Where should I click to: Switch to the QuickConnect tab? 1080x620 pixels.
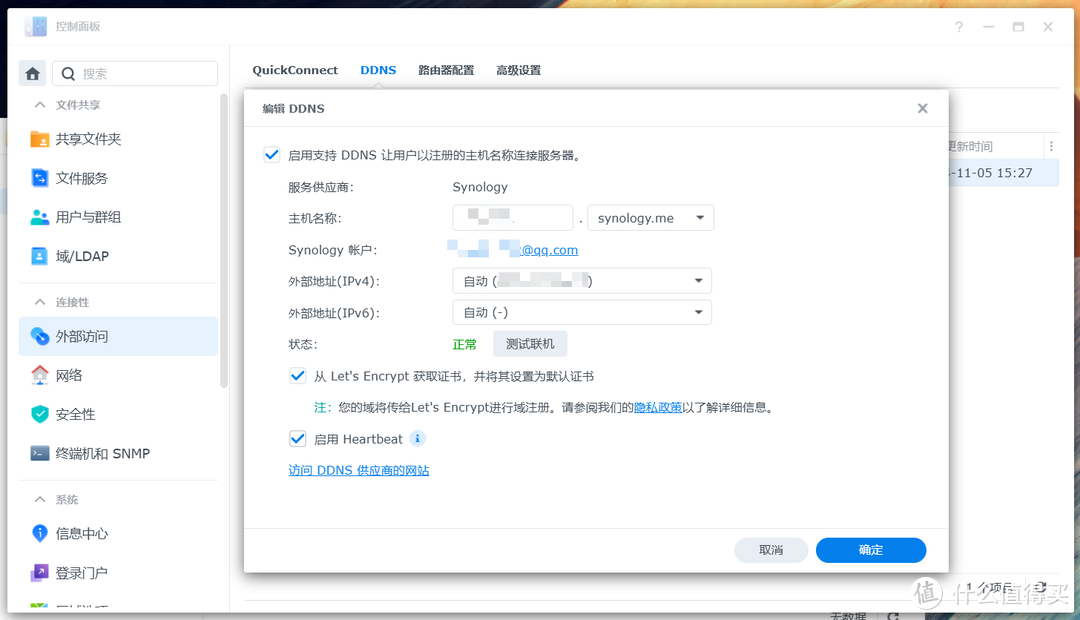(x=294, y=70)
